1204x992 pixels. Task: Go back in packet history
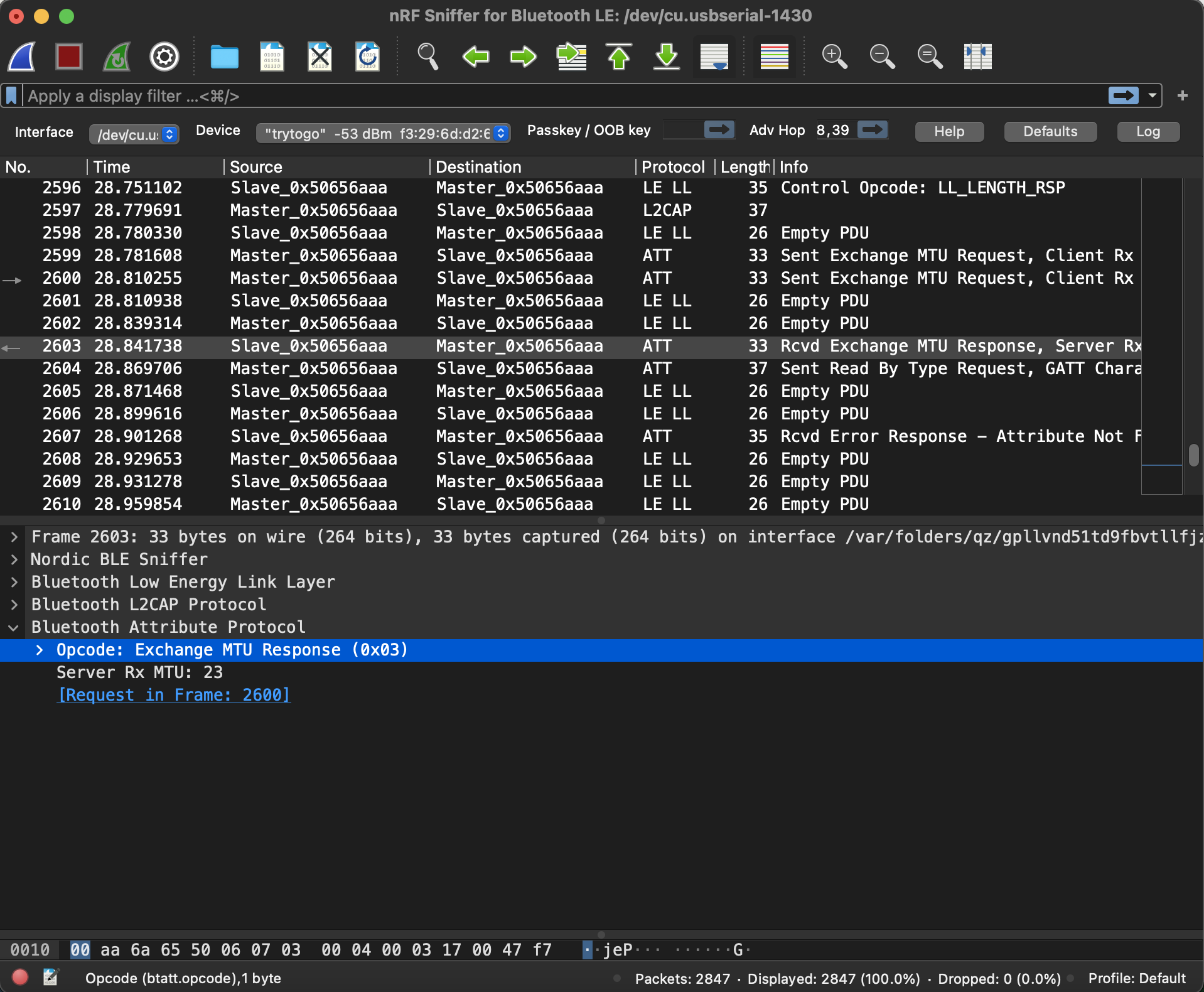pyautogui.click(x=475, y=57)
